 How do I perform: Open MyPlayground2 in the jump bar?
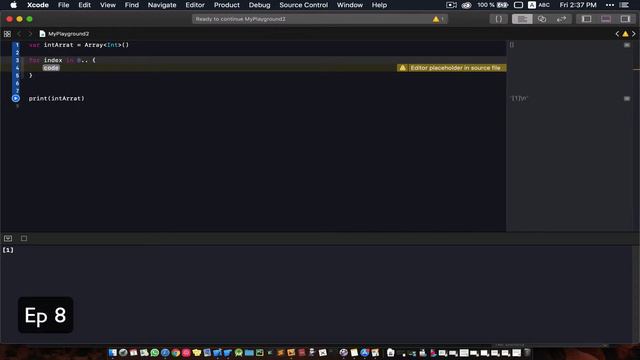[x=64, y=34]
